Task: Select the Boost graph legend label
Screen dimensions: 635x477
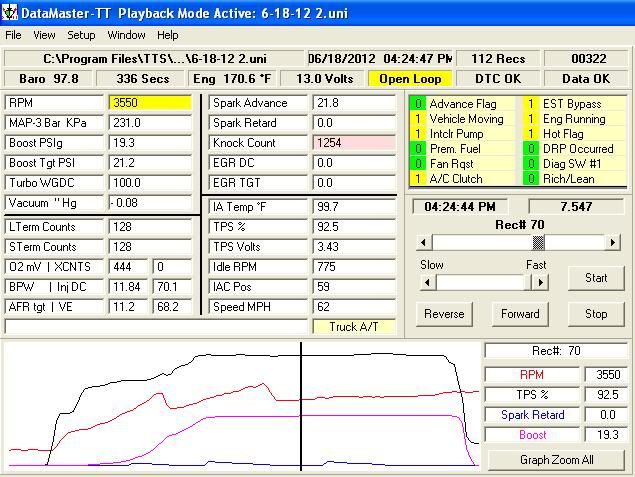Action: click(x=532, y=435)
